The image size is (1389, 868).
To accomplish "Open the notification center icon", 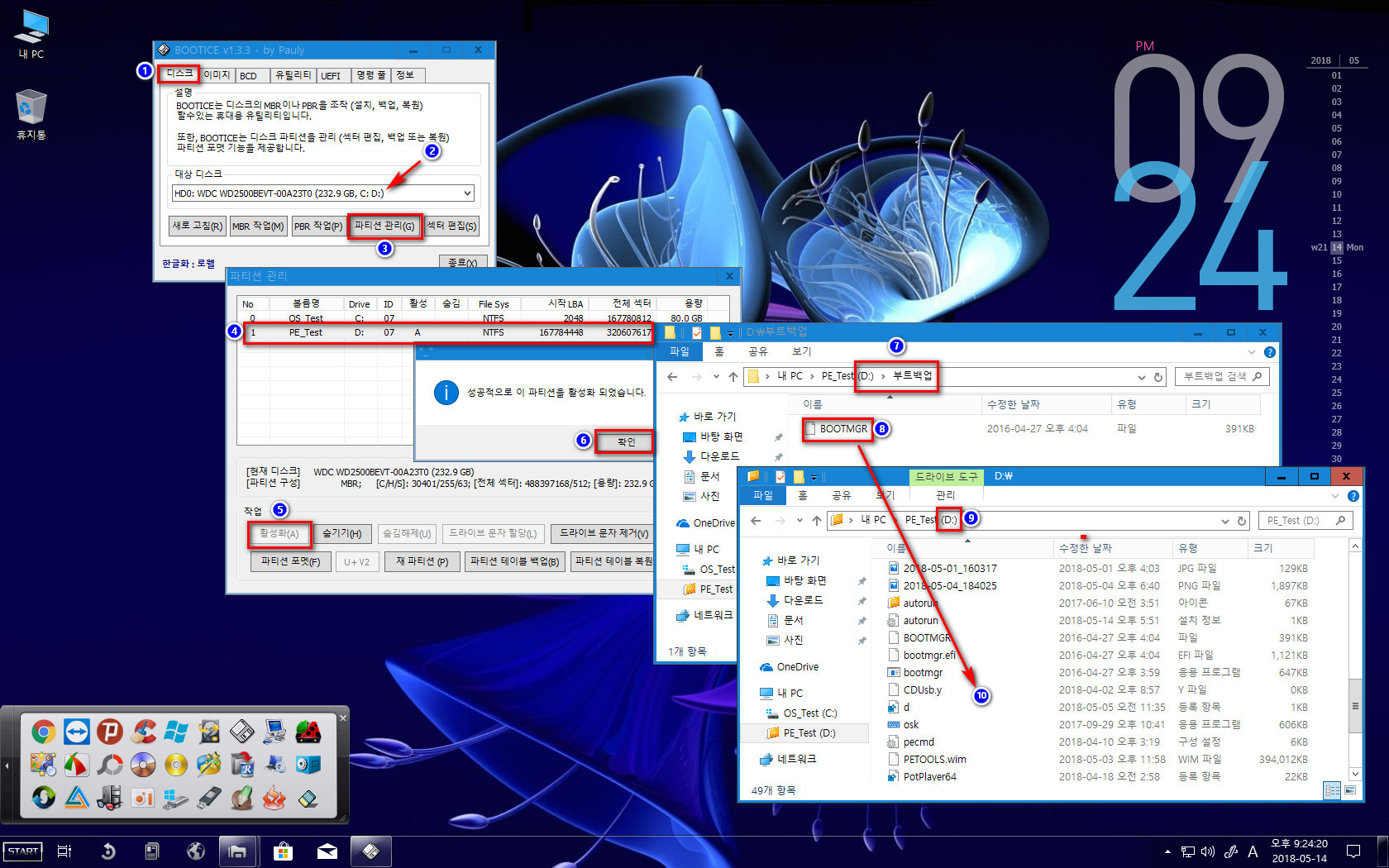I will coord(1353,851).
